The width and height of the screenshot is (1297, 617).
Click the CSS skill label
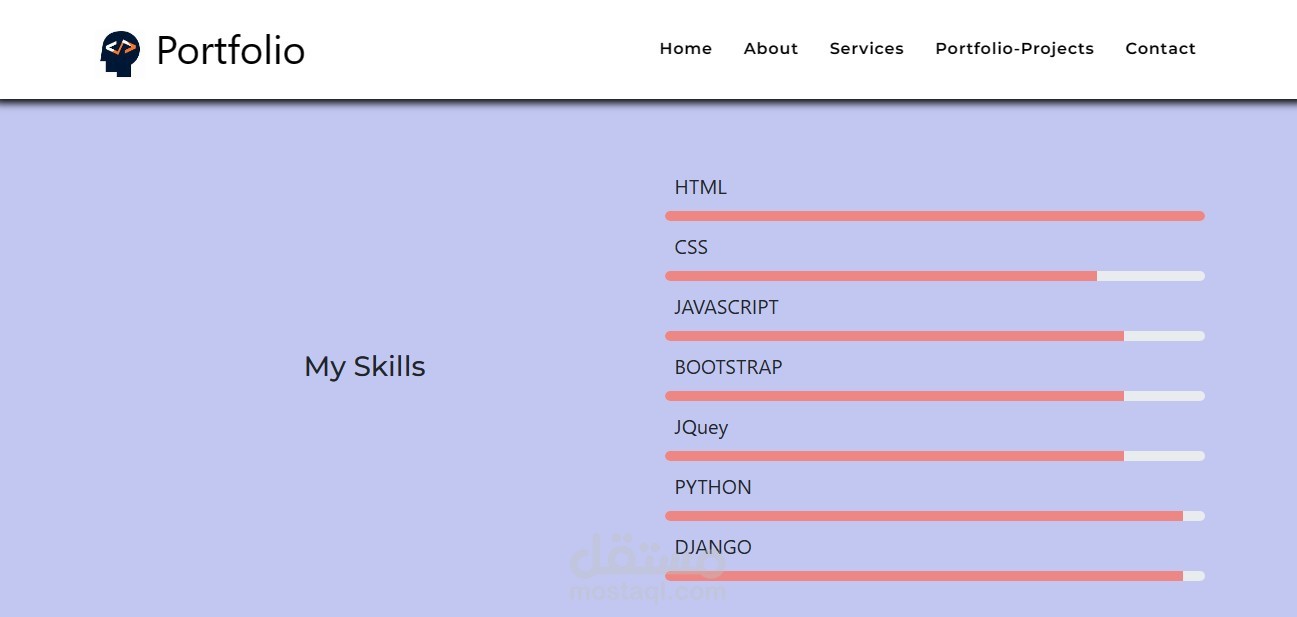coord(691,247)
